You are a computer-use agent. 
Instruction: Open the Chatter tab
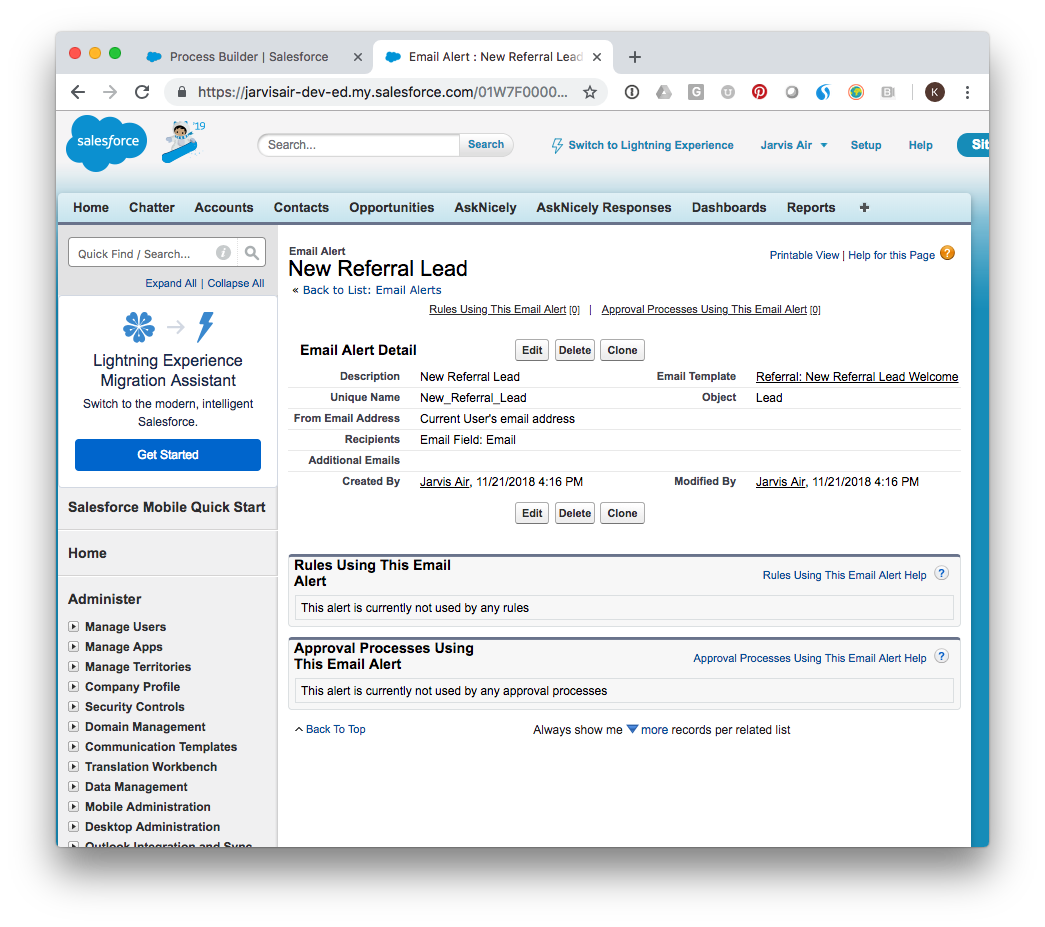[152, 207]
